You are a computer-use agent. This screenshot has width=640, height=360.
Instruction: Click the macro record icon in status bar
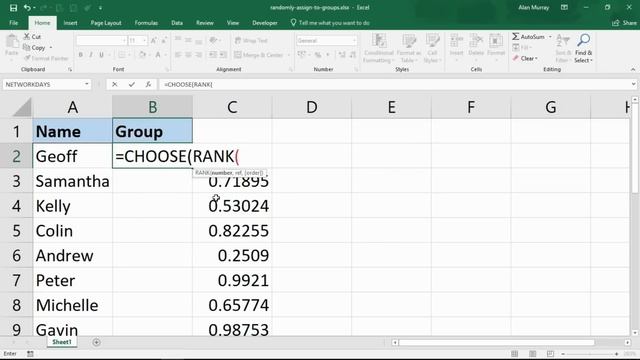tap(30, 354)
